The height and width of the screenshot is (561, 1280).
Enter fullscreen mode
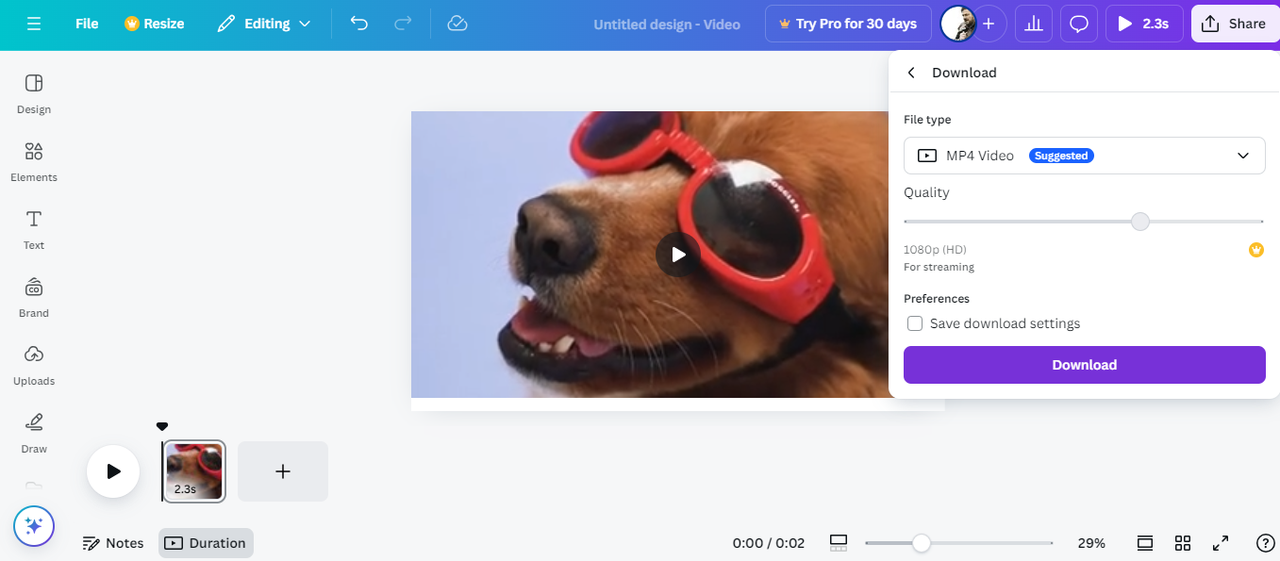1221,543
